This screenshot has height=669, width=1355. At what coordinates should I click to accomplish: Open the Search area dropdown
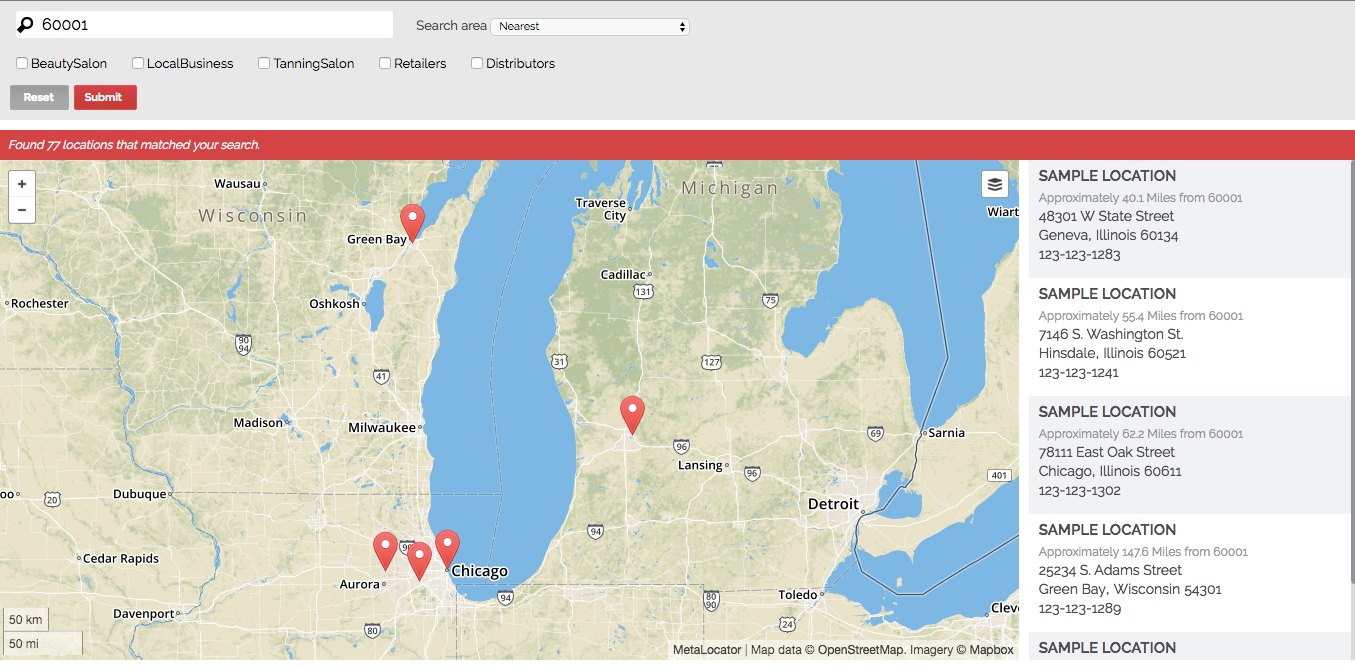click(590, 26)
